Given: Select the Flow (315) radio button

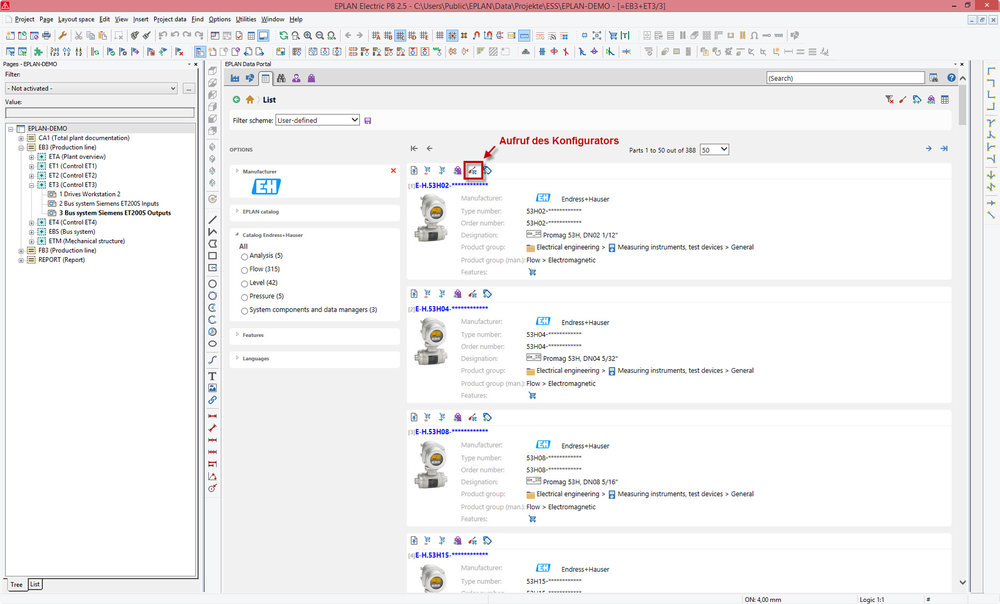Looking at the screenshot, I should (x=244, y=270).
